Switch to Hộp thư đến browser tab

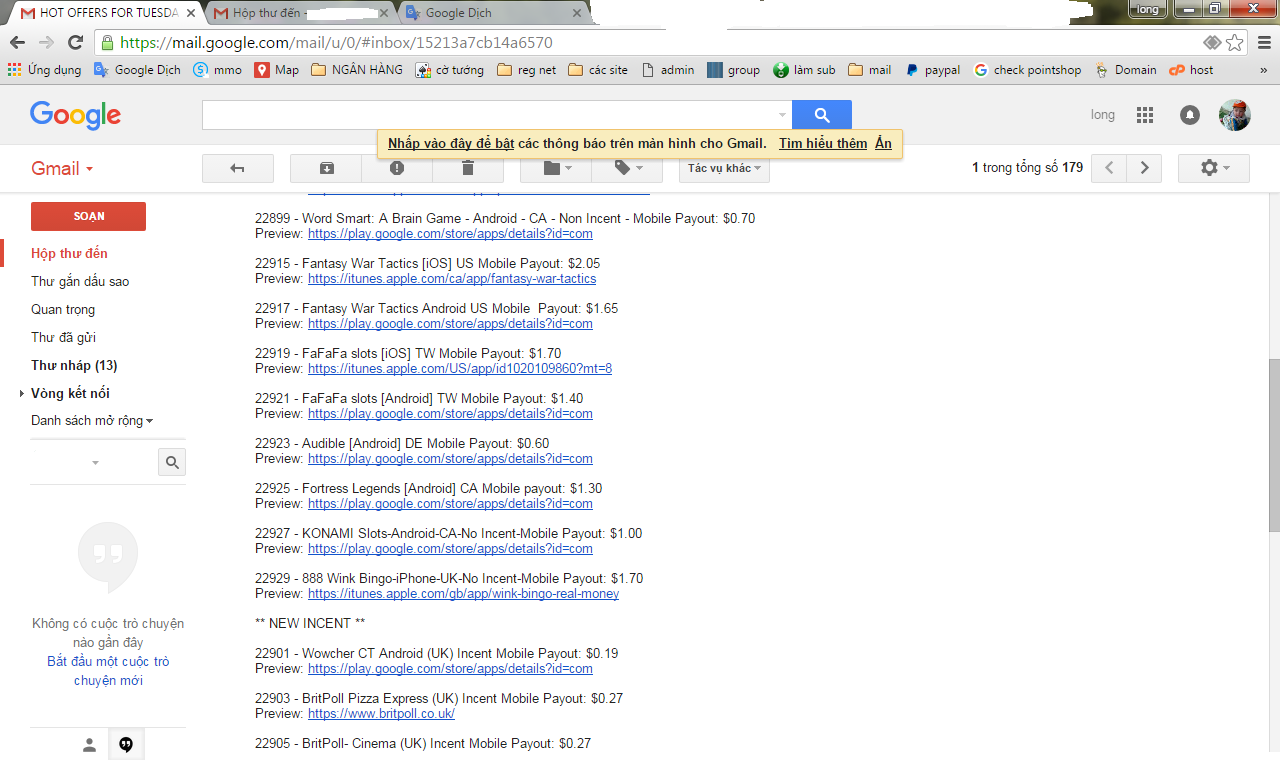(x=298, y=13)
